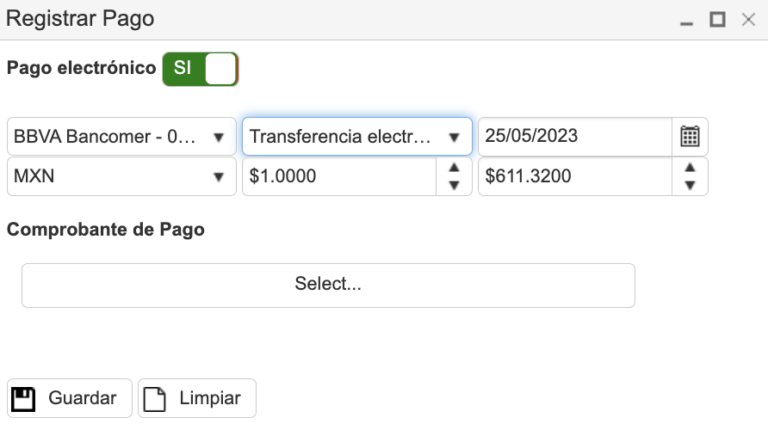
Task: Decrease payment amount with down arrow
Action: click(x=690, y=185)
